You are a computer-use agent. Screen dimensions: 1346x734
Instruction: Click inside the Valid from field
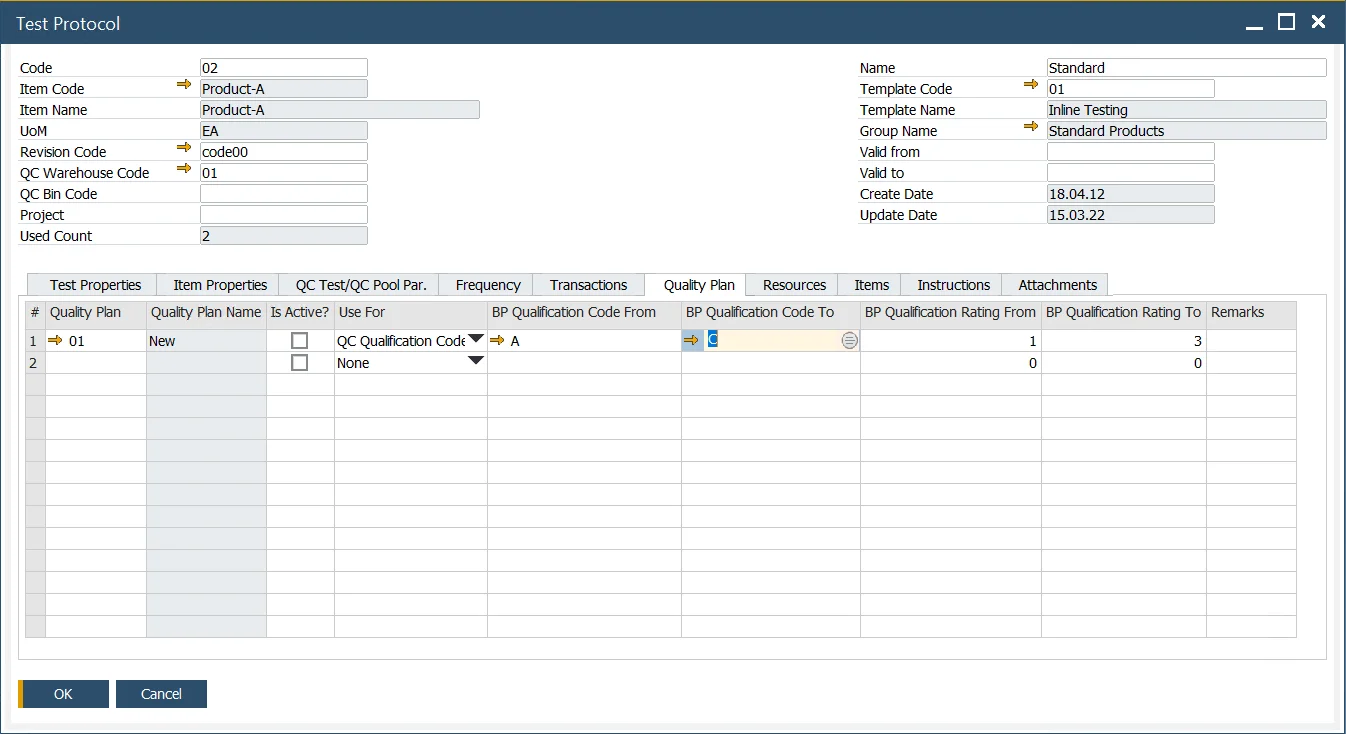coord(1130,151)
